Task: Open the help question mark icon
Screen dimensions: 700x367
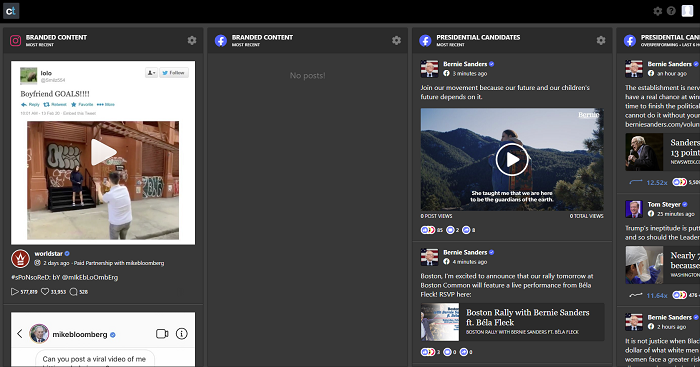Action: click(x=671, y=11)
